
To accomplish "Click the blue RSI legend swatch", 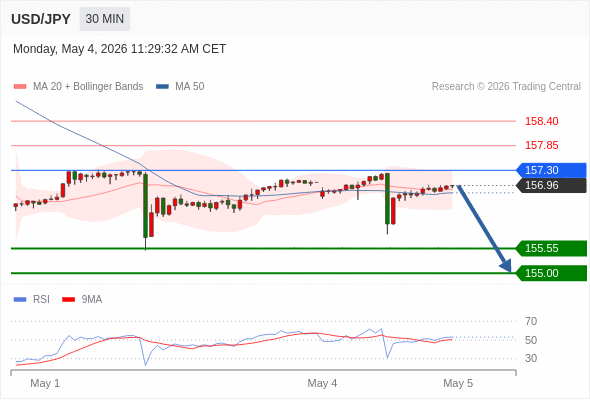I will point(20,300).
